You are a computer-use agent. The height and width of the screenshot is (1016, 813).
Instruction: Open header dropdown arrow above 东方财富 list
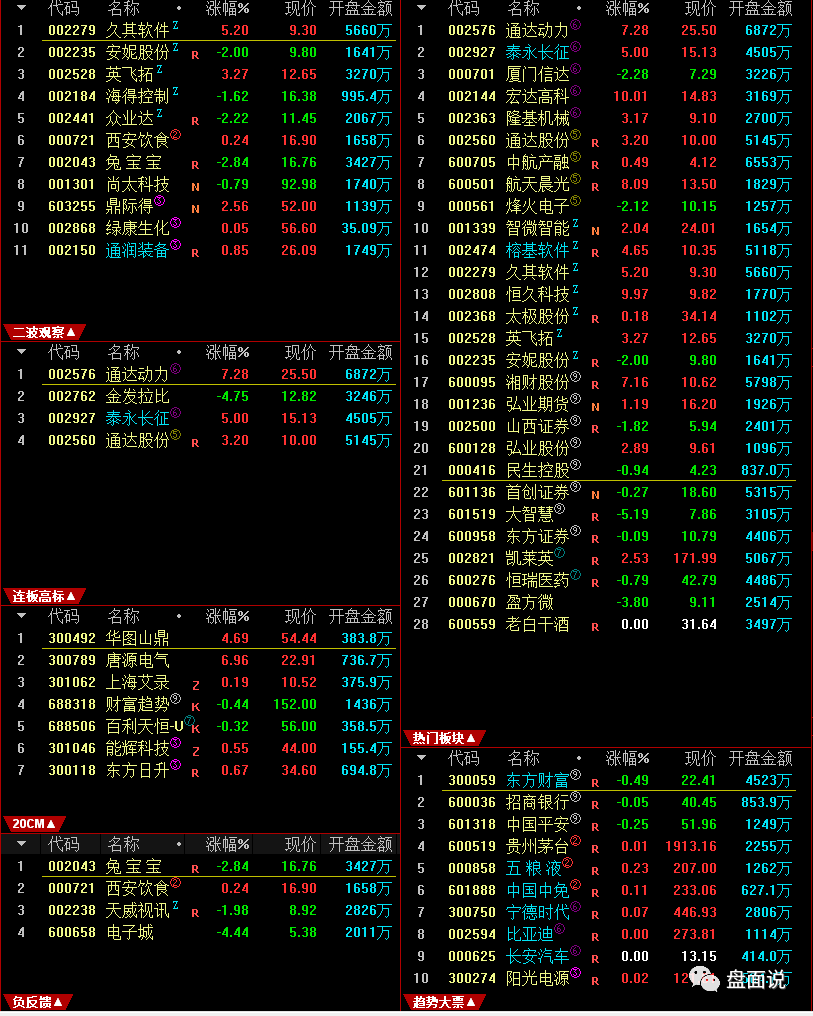coord(422,757)
